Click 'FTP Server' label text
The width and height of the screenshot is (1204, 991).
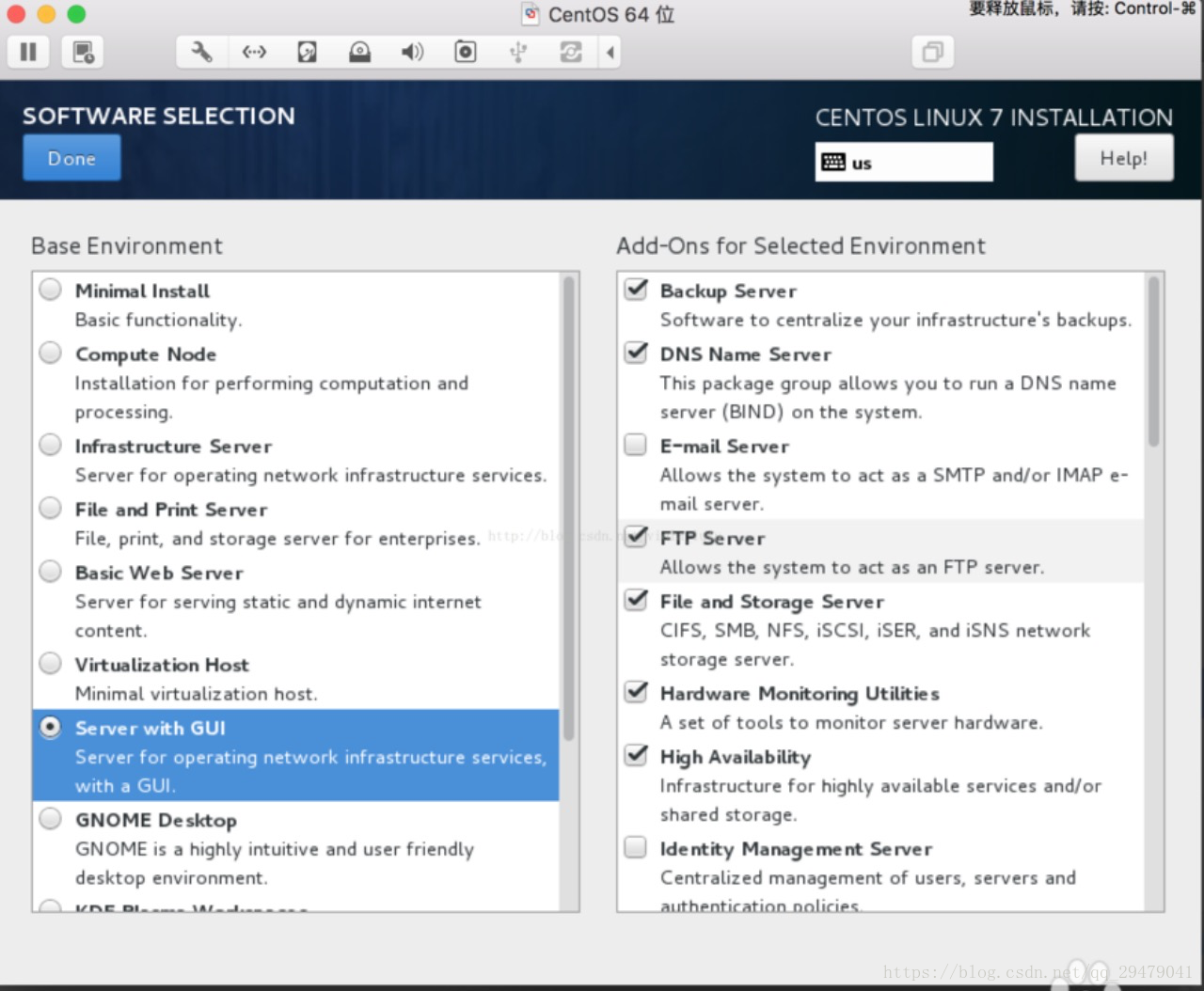(x=712, y=539)
